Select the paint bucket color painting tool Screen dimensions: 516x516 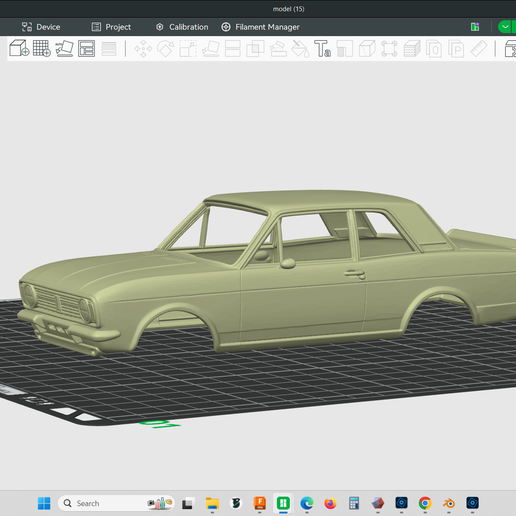coord(300,49)
